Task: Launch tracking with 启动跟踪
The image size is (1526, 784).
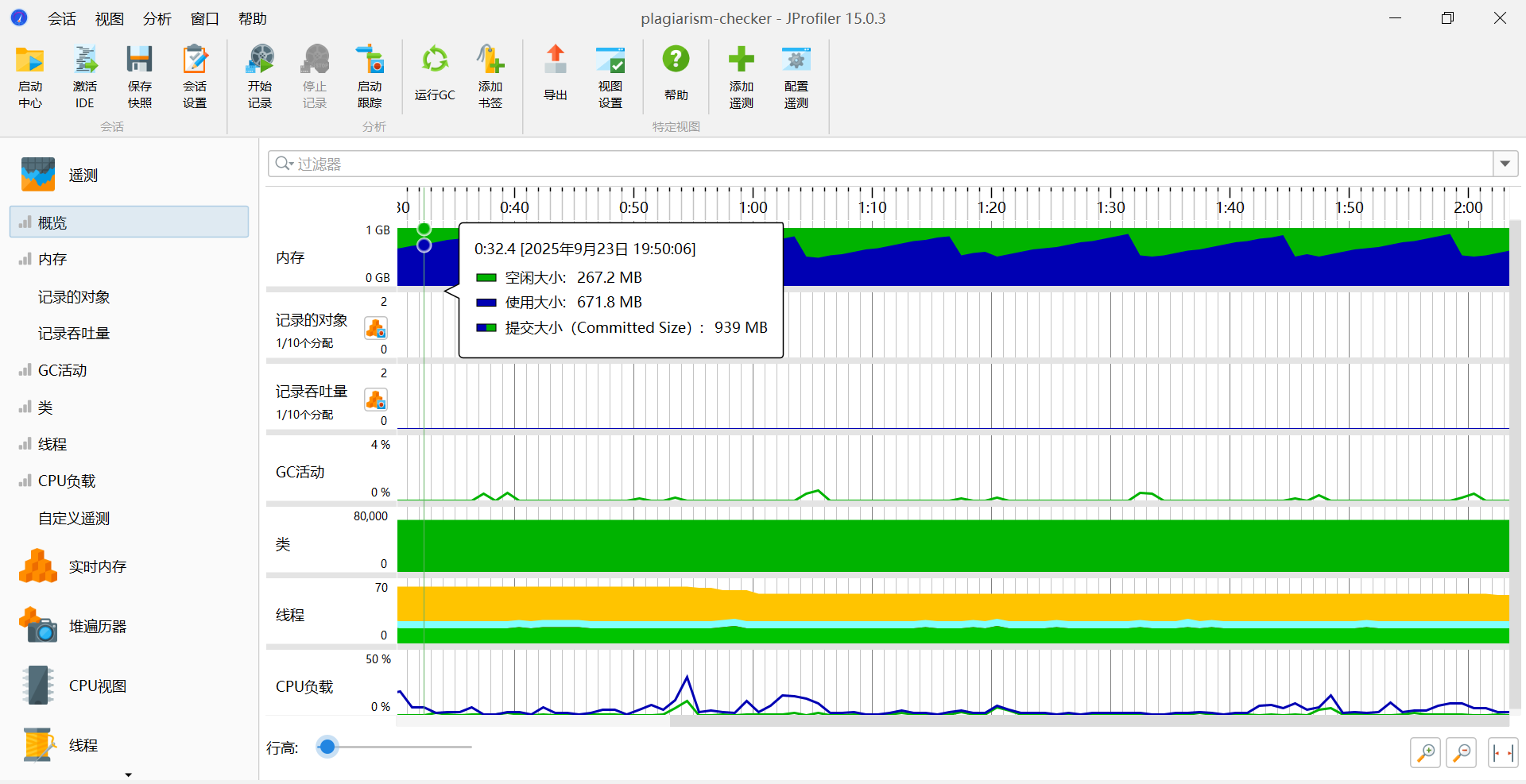Action: coord(370,77)
